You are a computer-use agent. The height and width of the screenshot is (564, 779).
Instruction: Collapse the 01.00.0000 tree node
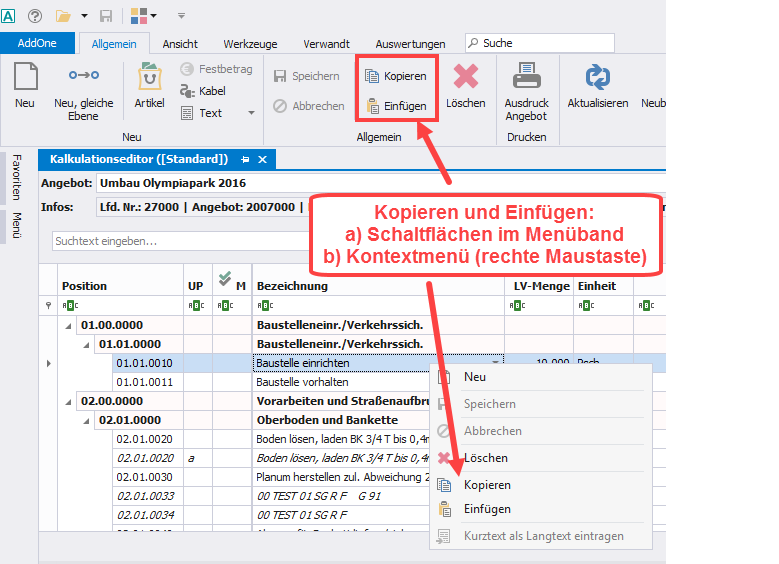(68, 325)
